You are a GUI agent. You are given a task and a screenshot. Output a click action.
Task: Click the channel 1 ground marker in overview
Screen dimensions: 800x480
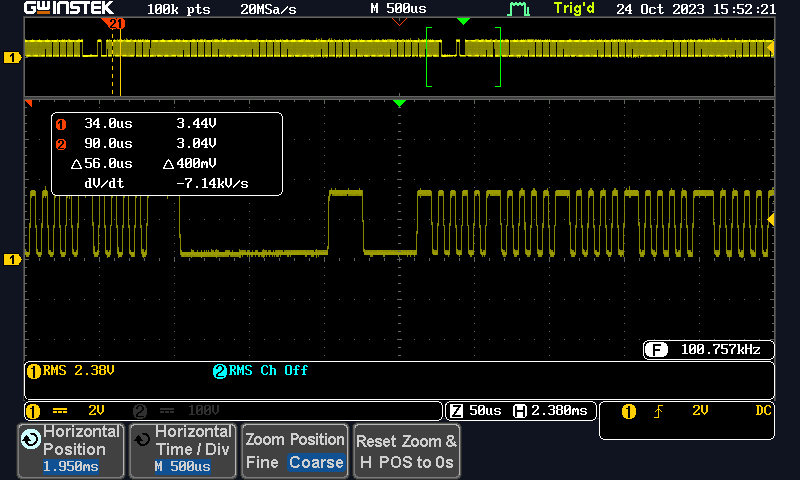pyautogui.click(x=12, y=58)
